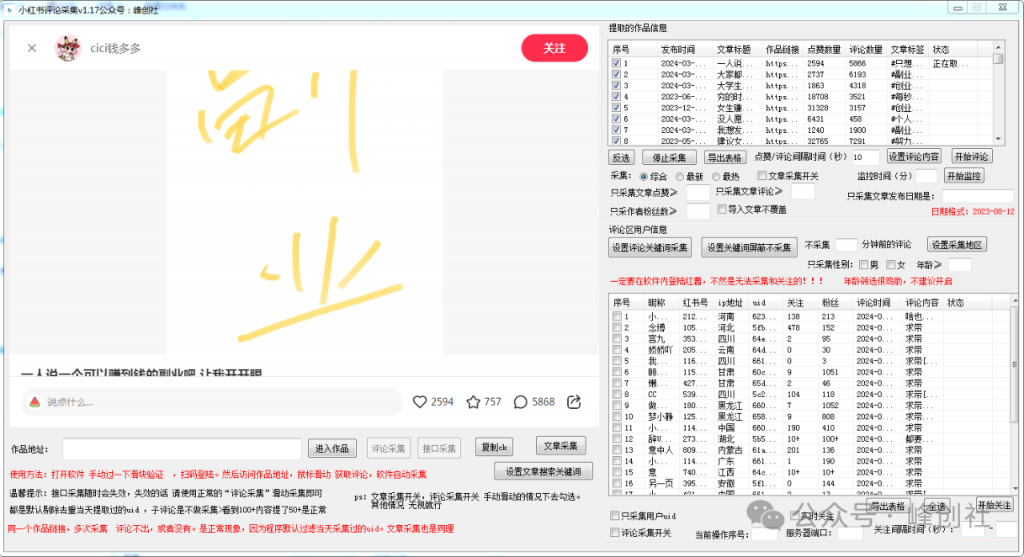This screenshot has height=557, width=1024.
Task: Click the 说点什么 comment input
Action: coord(212,402)
